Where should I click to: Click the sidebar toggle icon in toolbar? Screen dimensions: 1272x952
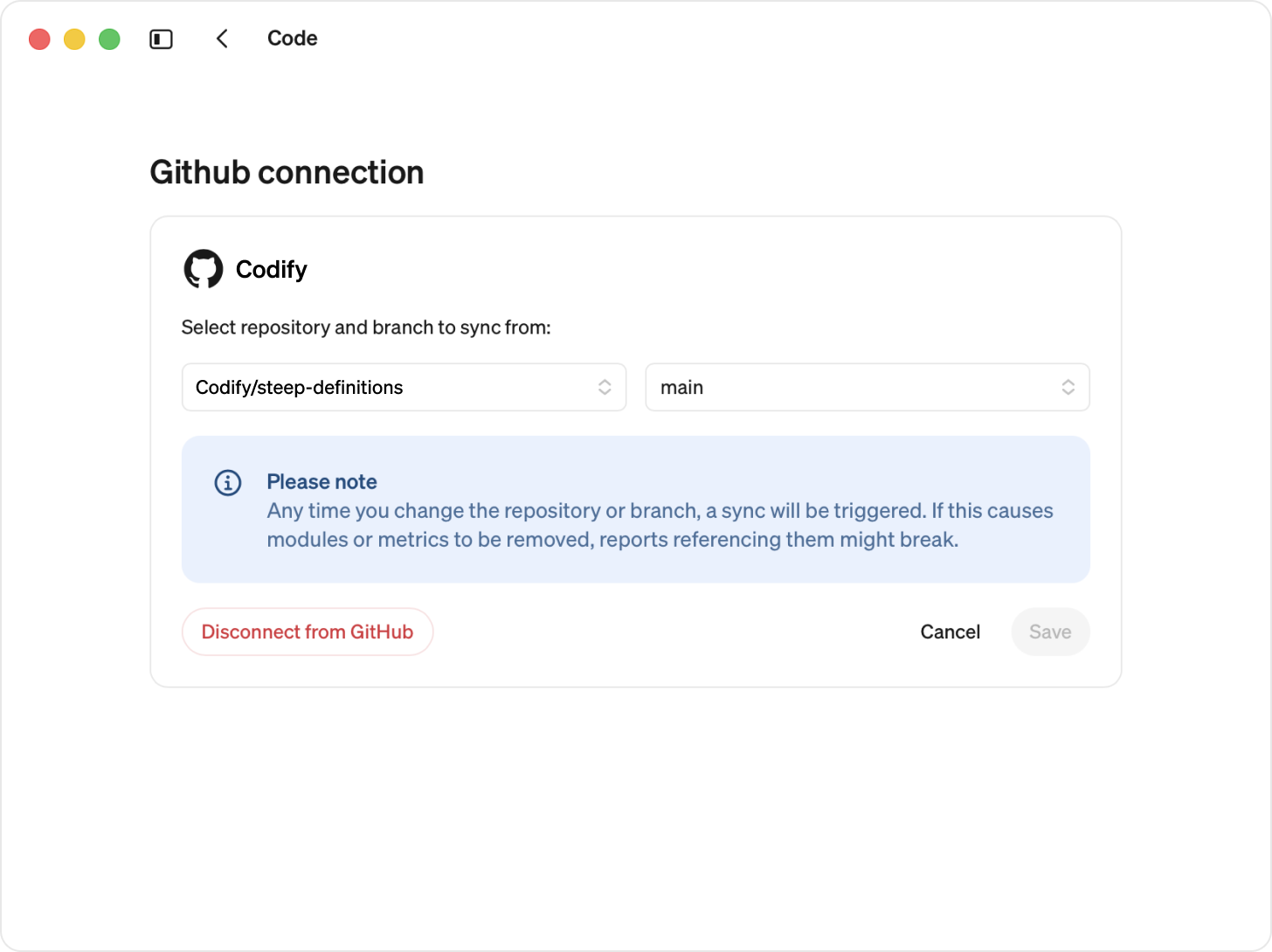click(161, 38)
